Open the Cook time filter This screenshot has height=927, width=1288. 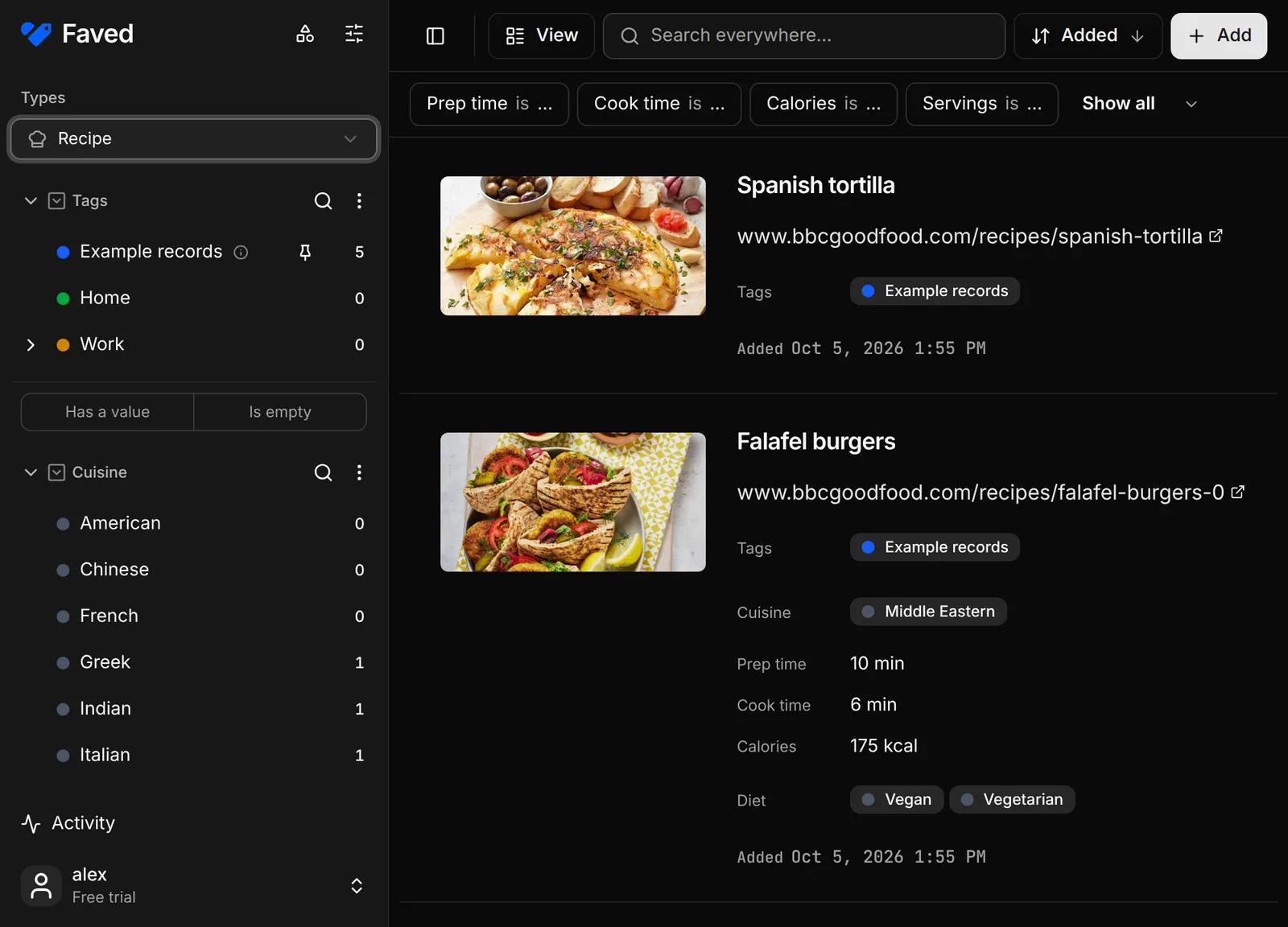[659, 104]
